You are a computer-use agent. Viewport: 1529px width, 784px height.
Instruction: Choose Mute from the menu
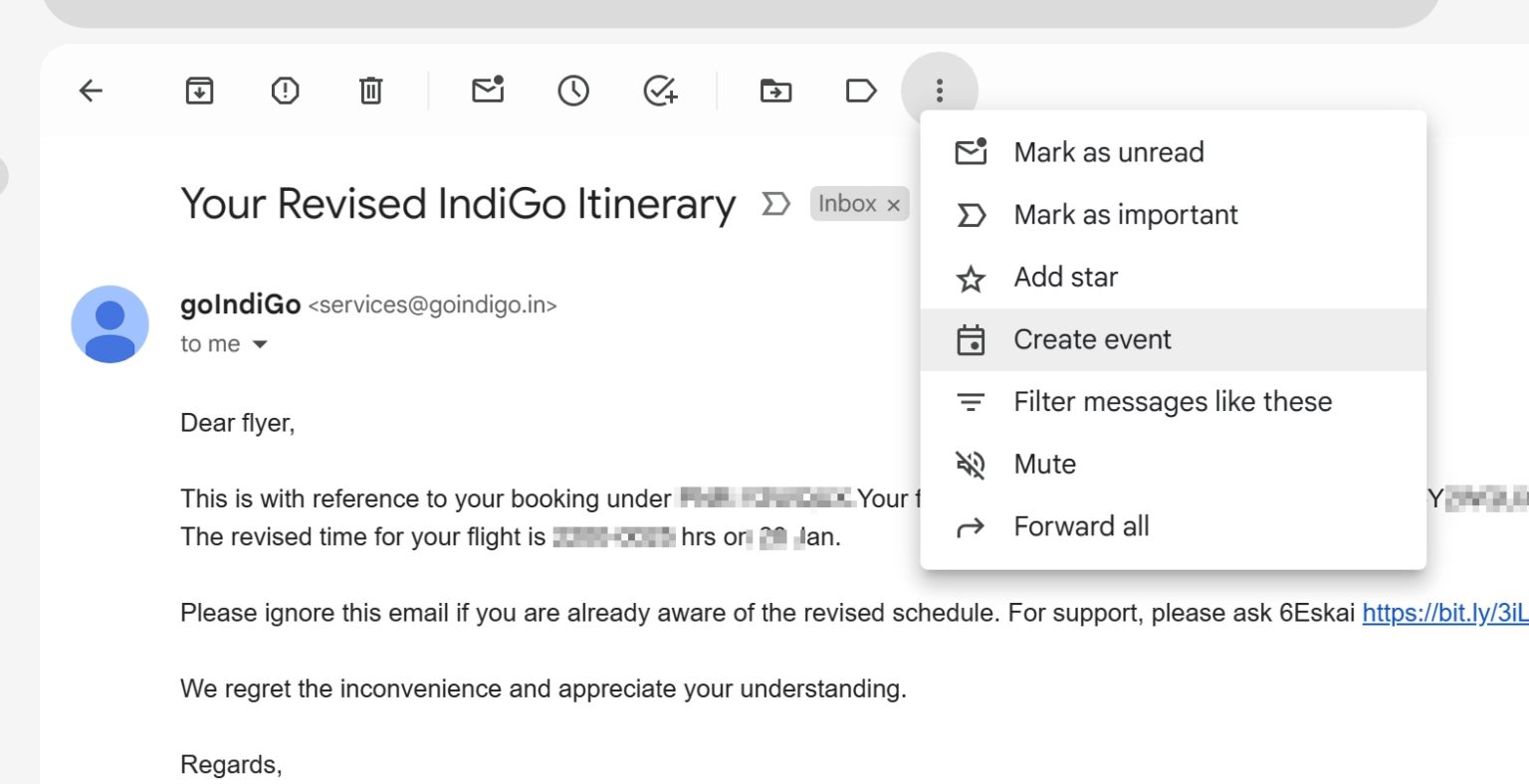pyautogui.click(x=1174, y=465)
